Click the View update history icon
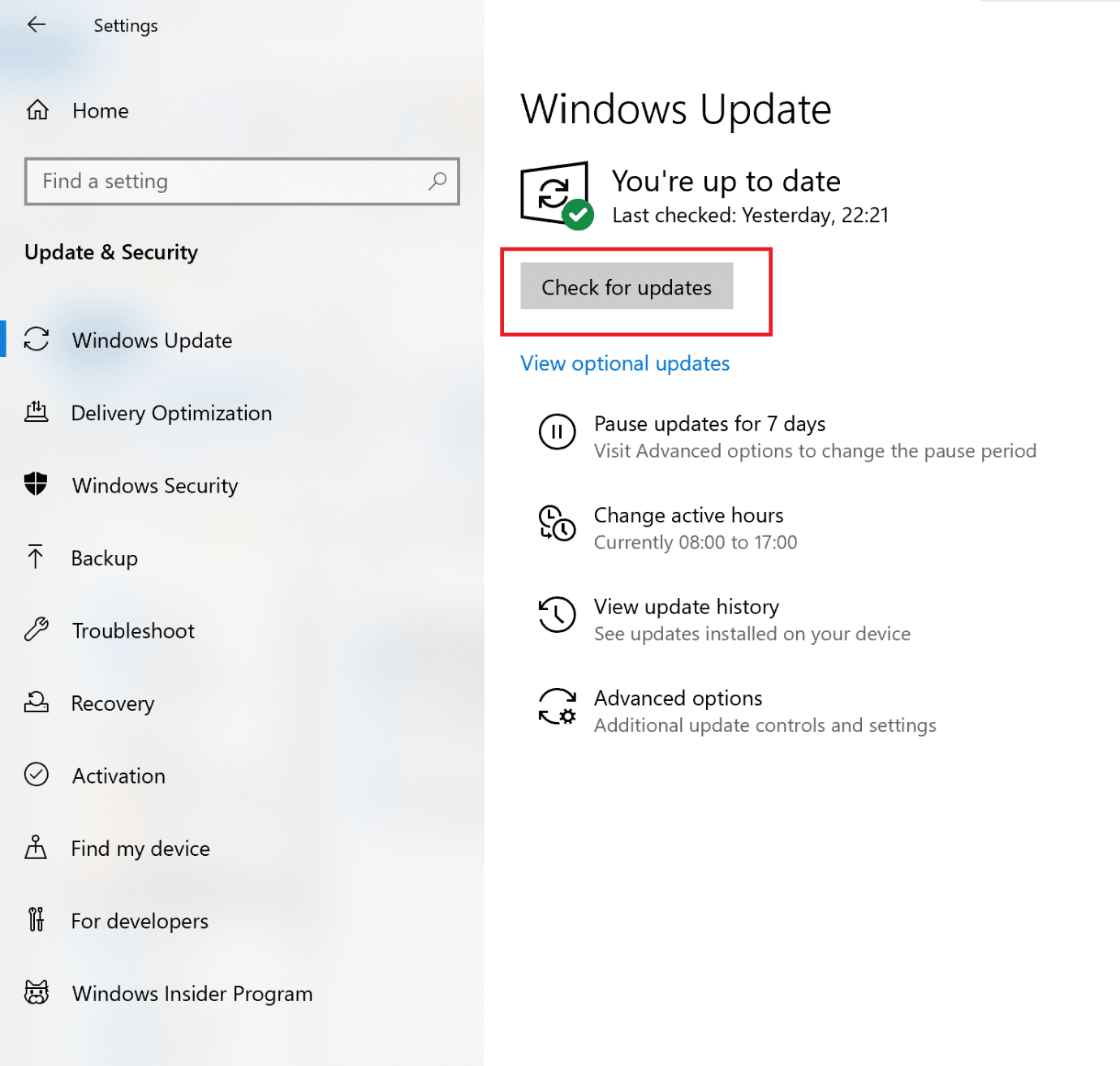This screenshot has width=1120, height=1066. click(x=557, y=616)
